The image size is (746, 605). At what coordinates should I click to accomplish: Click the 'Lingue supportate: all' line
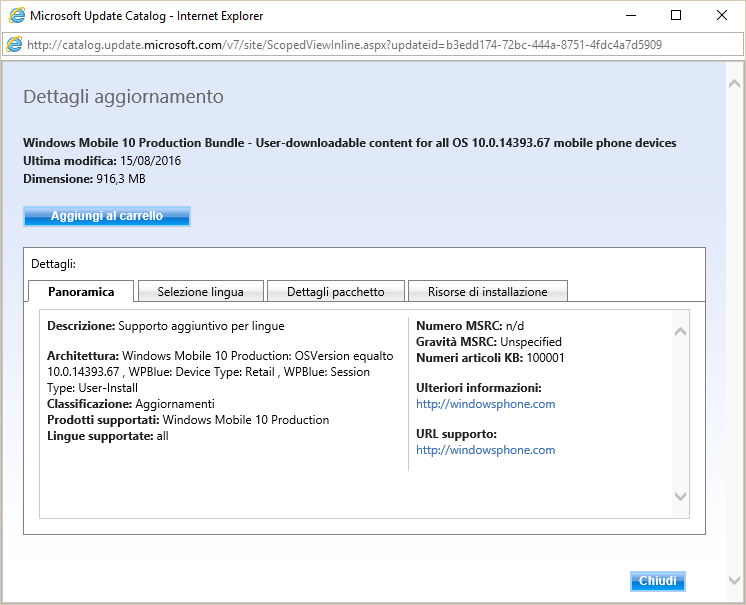click(108, 436)
